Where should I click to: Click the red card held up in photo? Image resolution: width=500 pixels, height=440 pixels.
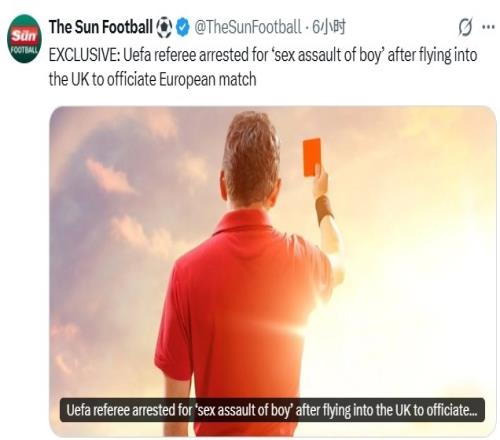312,157
